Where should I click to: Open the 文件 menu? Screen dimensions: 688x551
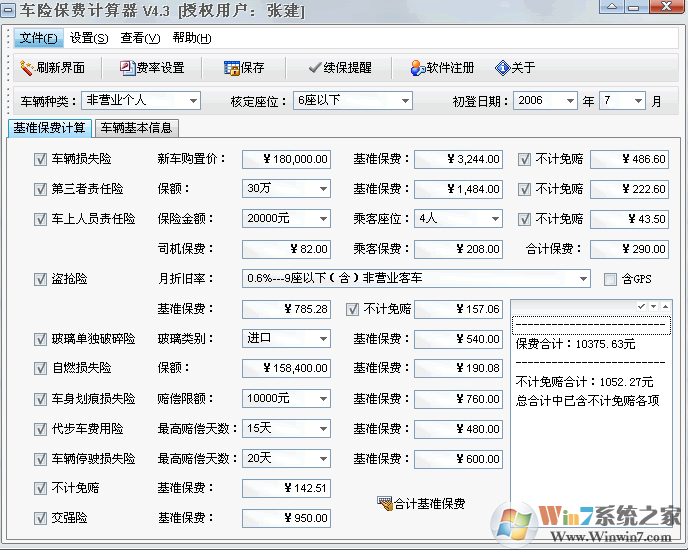tap(38, 38)
